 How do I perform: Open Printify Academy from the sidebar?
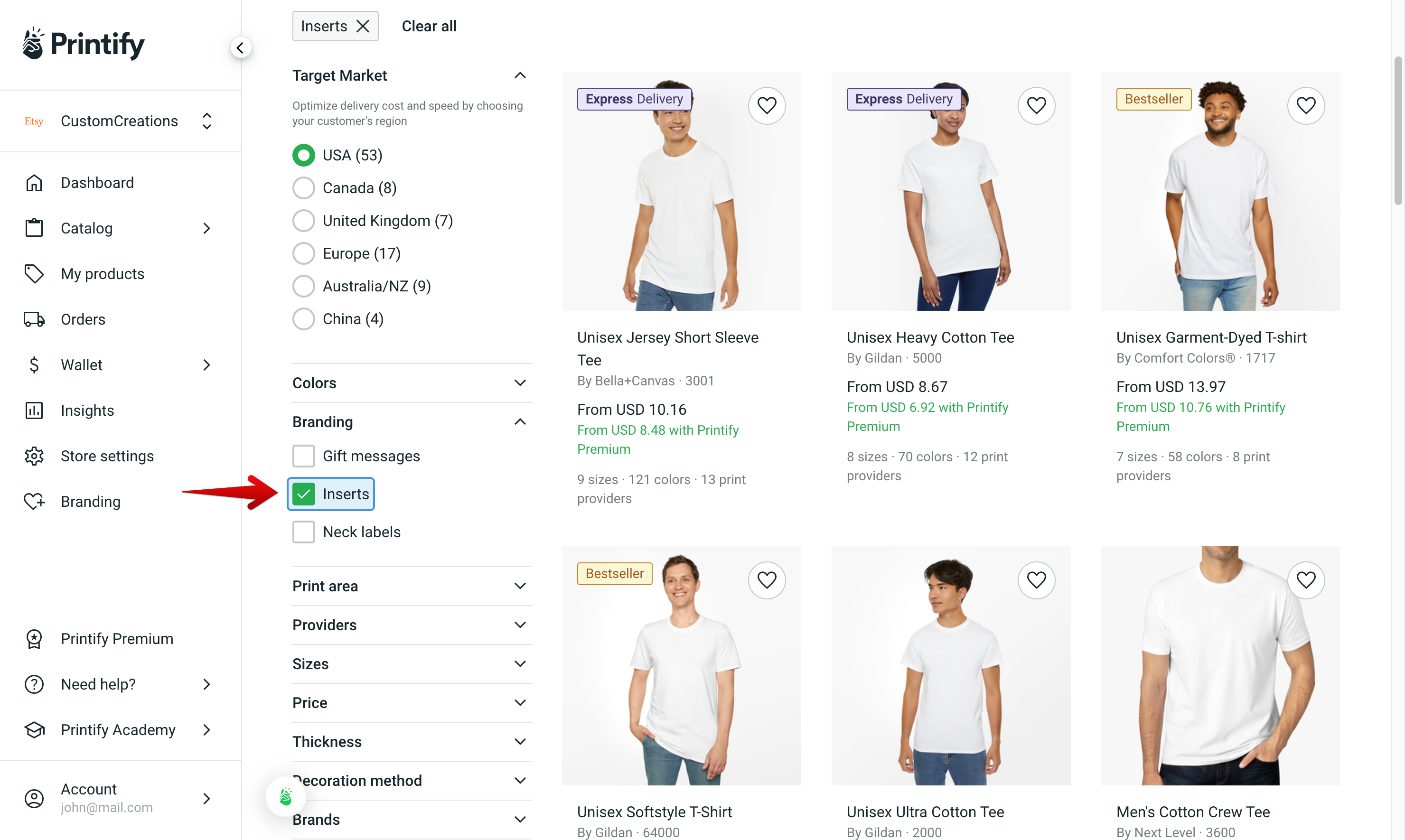(x=118, y=729)
